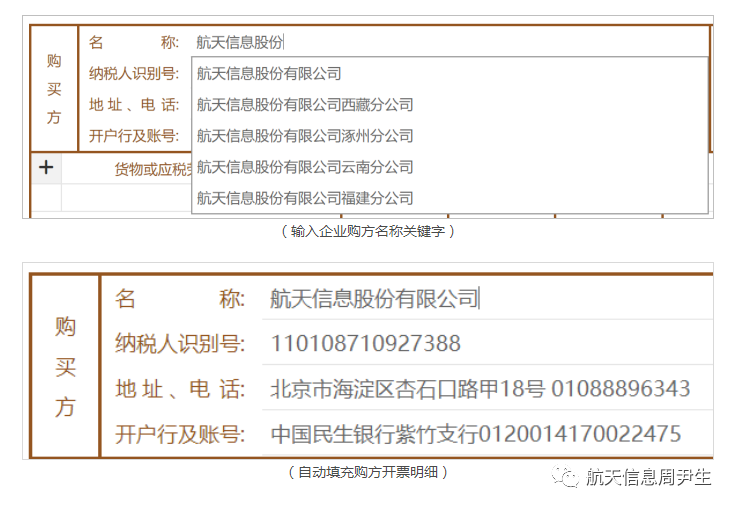Pick 航天信息股份有限公司福建分公司 suggestion
The width and height of the screenshot is (735, 509).
click(450, 198)
